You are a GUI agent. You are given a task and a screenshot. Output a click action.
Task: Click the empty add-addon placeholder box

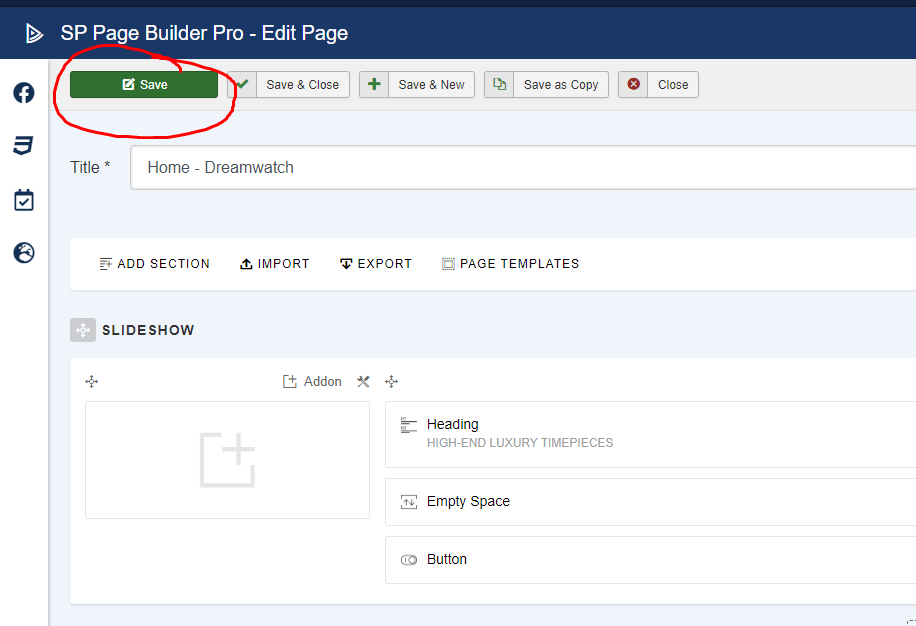227,460
